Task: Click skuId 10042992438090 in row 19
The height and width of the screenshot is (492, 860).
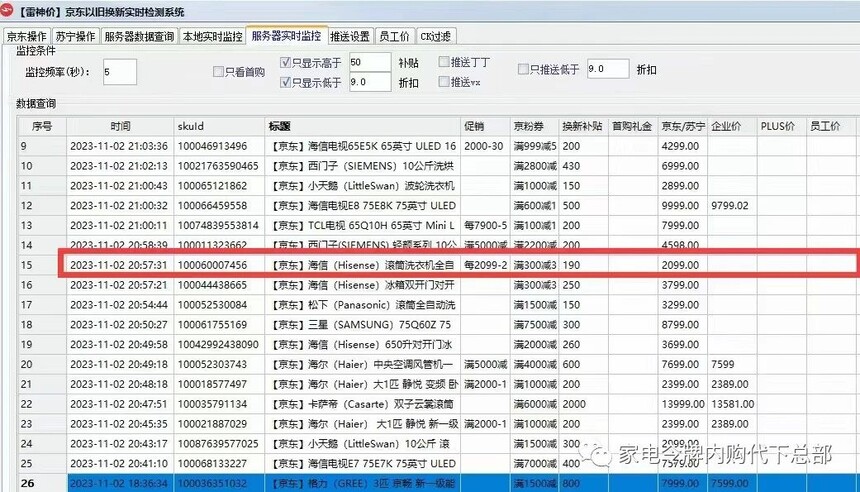Action: (218, 344)
